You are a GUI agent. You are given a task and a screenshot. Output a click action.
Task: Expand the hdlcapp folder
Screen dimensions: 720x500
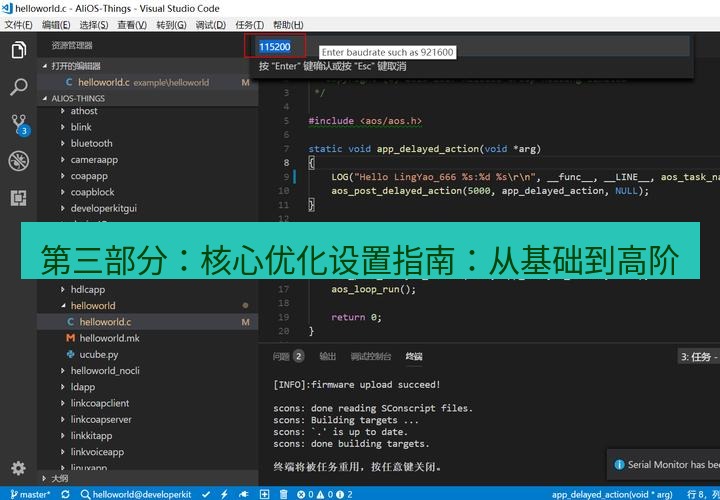pos(88,290)
